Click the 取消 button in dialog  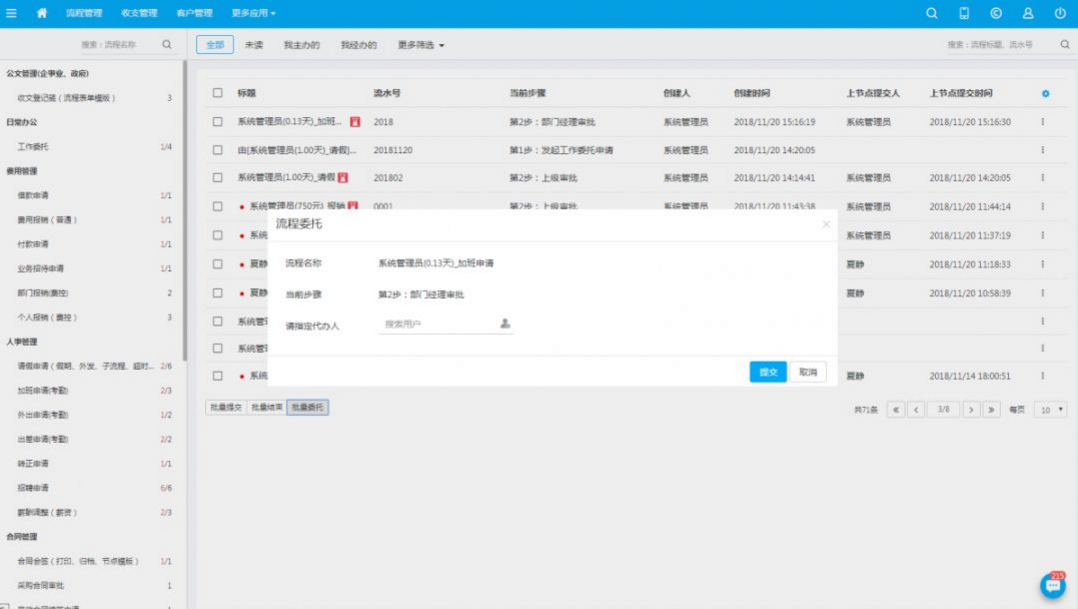[808, 372]
